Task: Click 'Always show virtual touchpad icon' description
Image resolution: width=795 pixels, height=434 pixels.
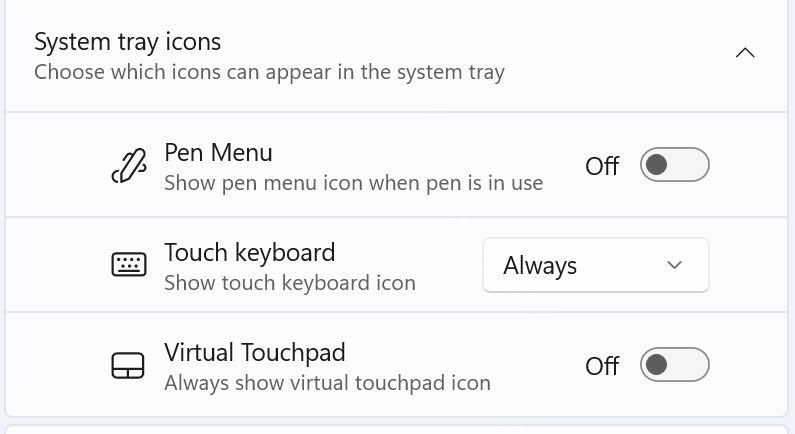Action: point(327,383)
